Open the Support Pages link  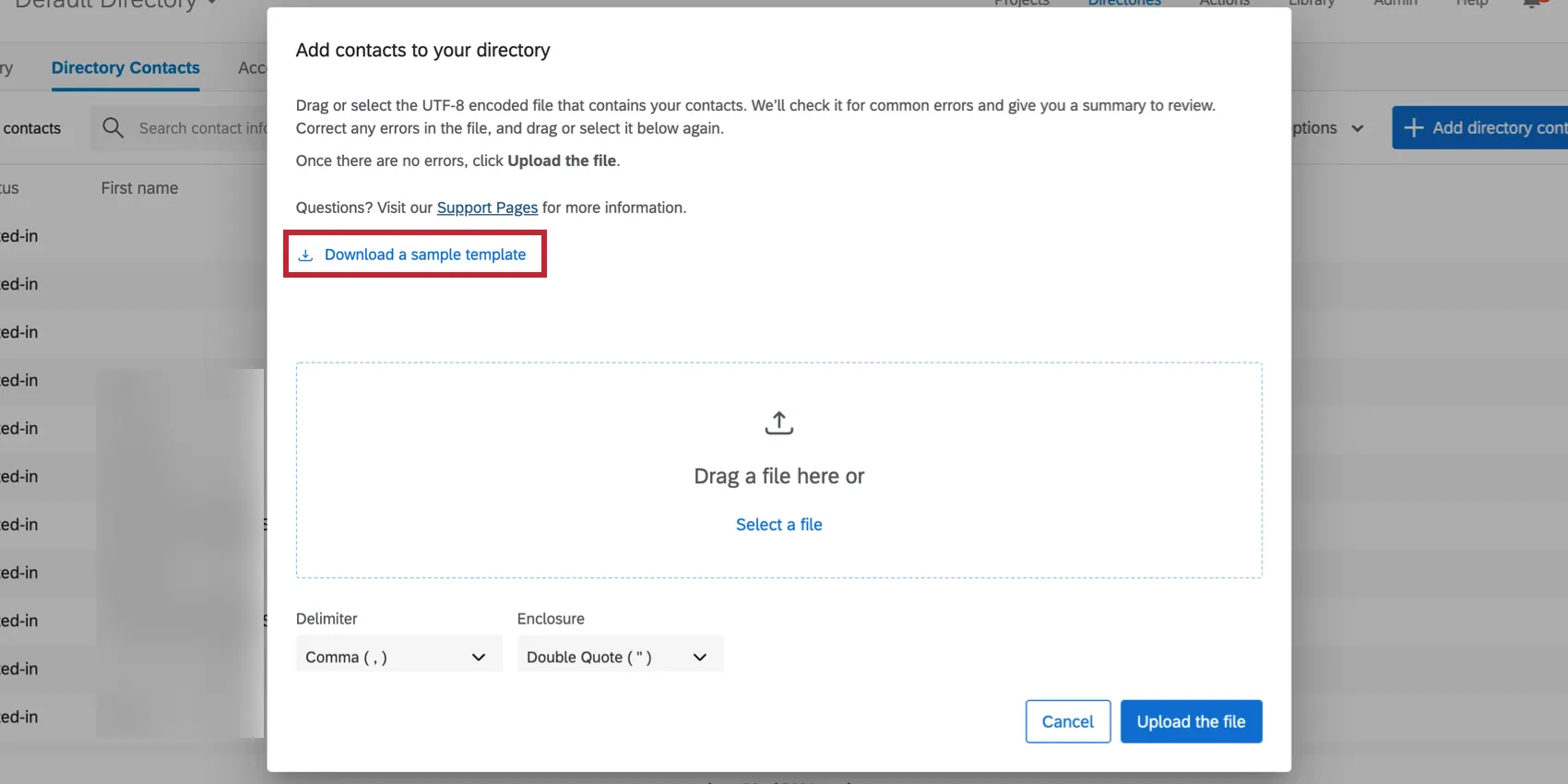click(487, 208)
